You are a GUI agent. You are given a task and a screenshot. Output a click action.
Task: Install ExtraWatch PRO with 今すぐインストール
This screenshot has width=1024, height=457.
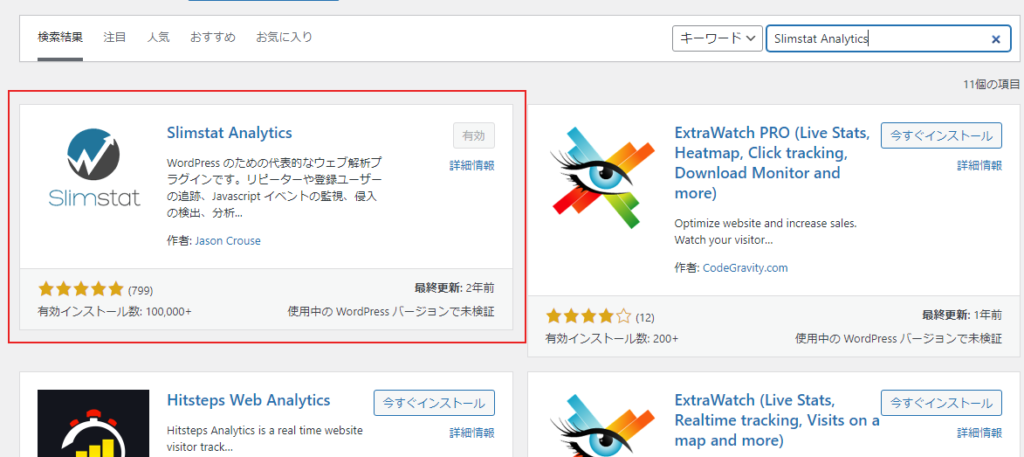point(941,136)
